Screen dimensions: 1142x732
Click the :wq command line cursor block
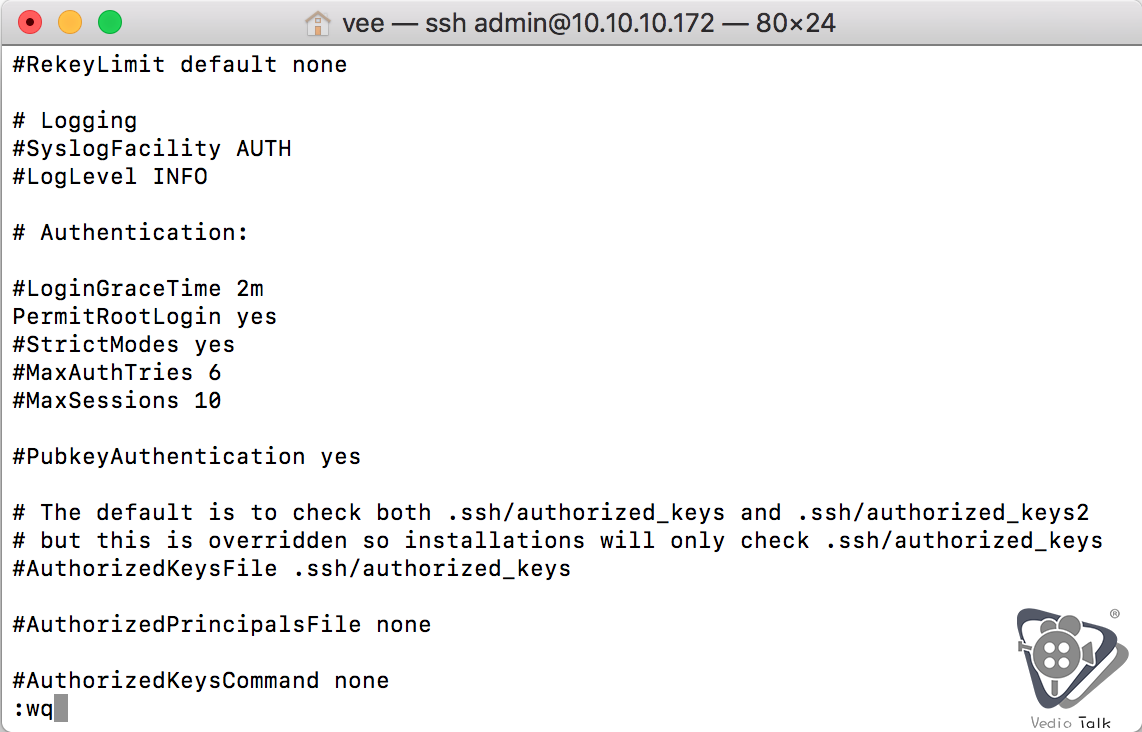click(60, 708)
